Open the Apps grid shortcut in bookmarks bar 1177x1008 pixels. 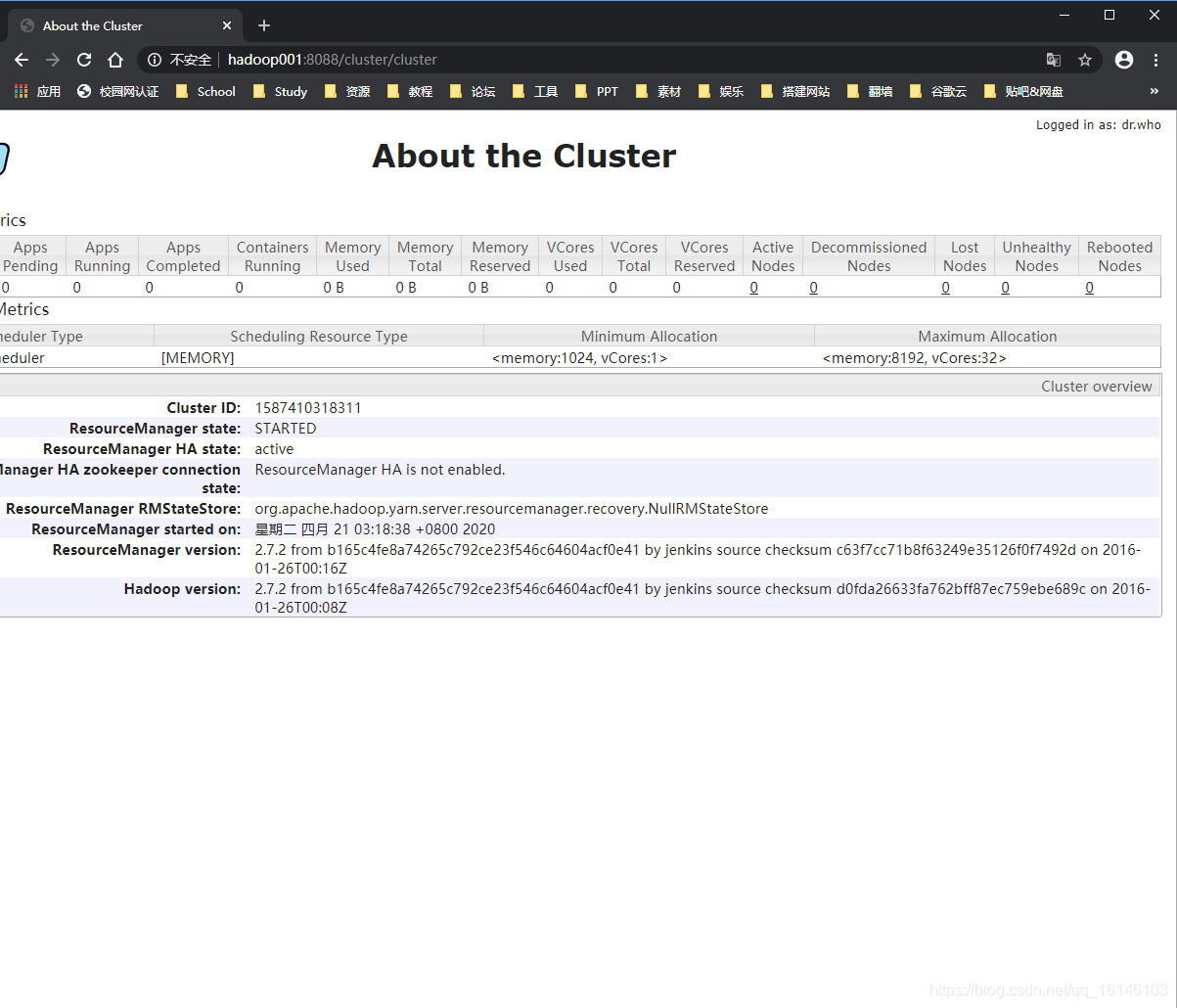click(37, 91)
